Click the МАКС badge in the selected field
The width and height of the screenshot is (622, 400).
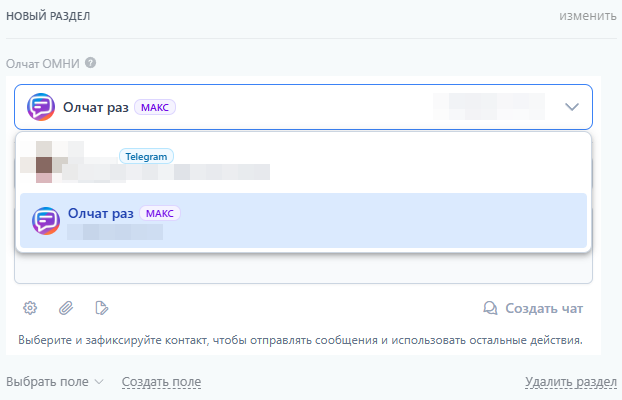tap(155, 107)
